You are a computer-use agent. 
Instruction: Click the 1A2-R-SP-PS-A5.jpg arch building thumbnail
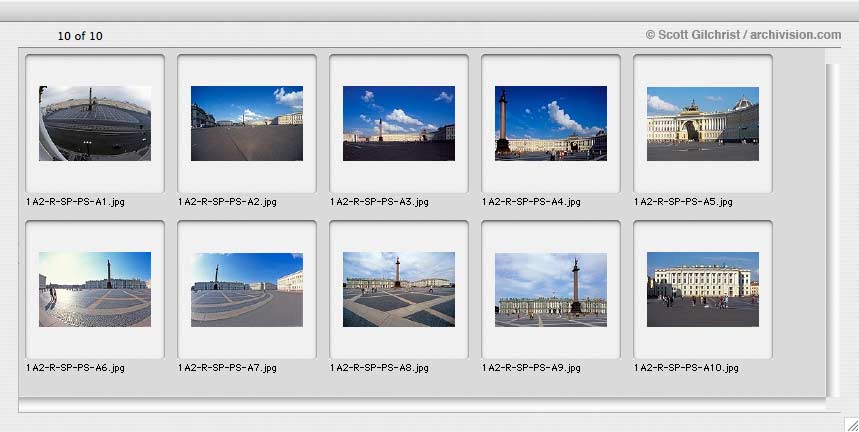703,124
